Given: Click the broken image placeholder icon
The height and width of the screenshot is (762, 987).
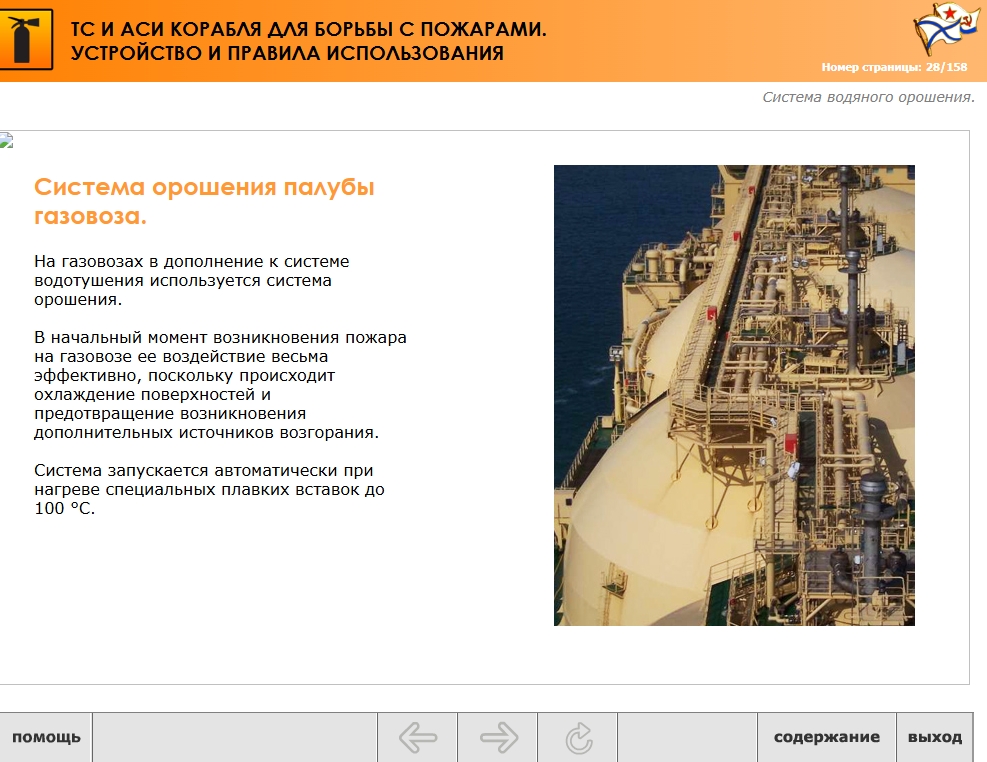Looking at the screenshot, I should [x=6, y=140].
